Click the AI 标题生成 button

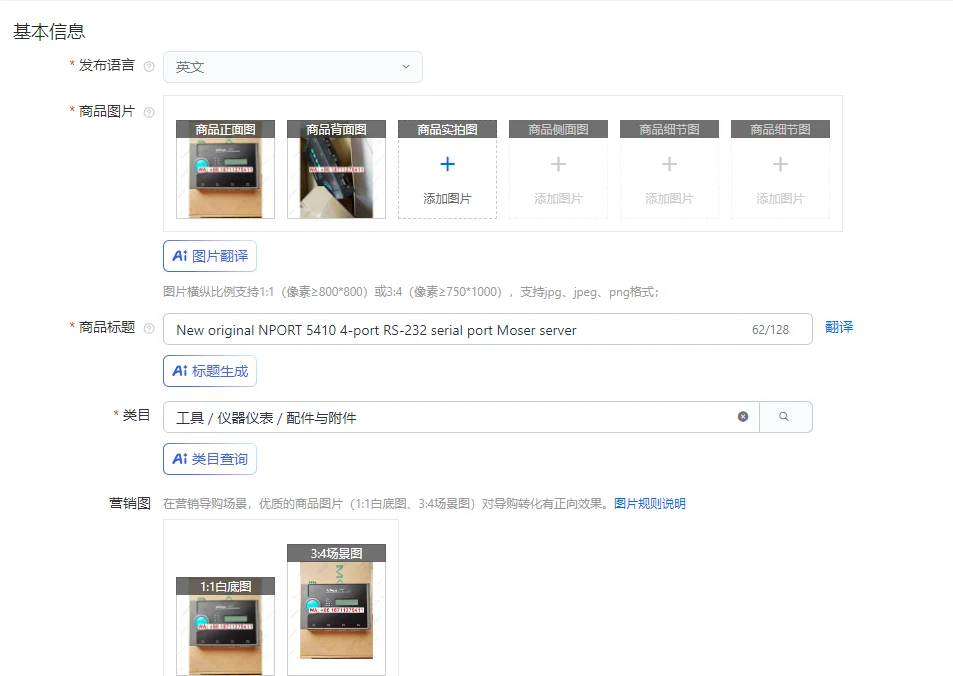[210, 371]
